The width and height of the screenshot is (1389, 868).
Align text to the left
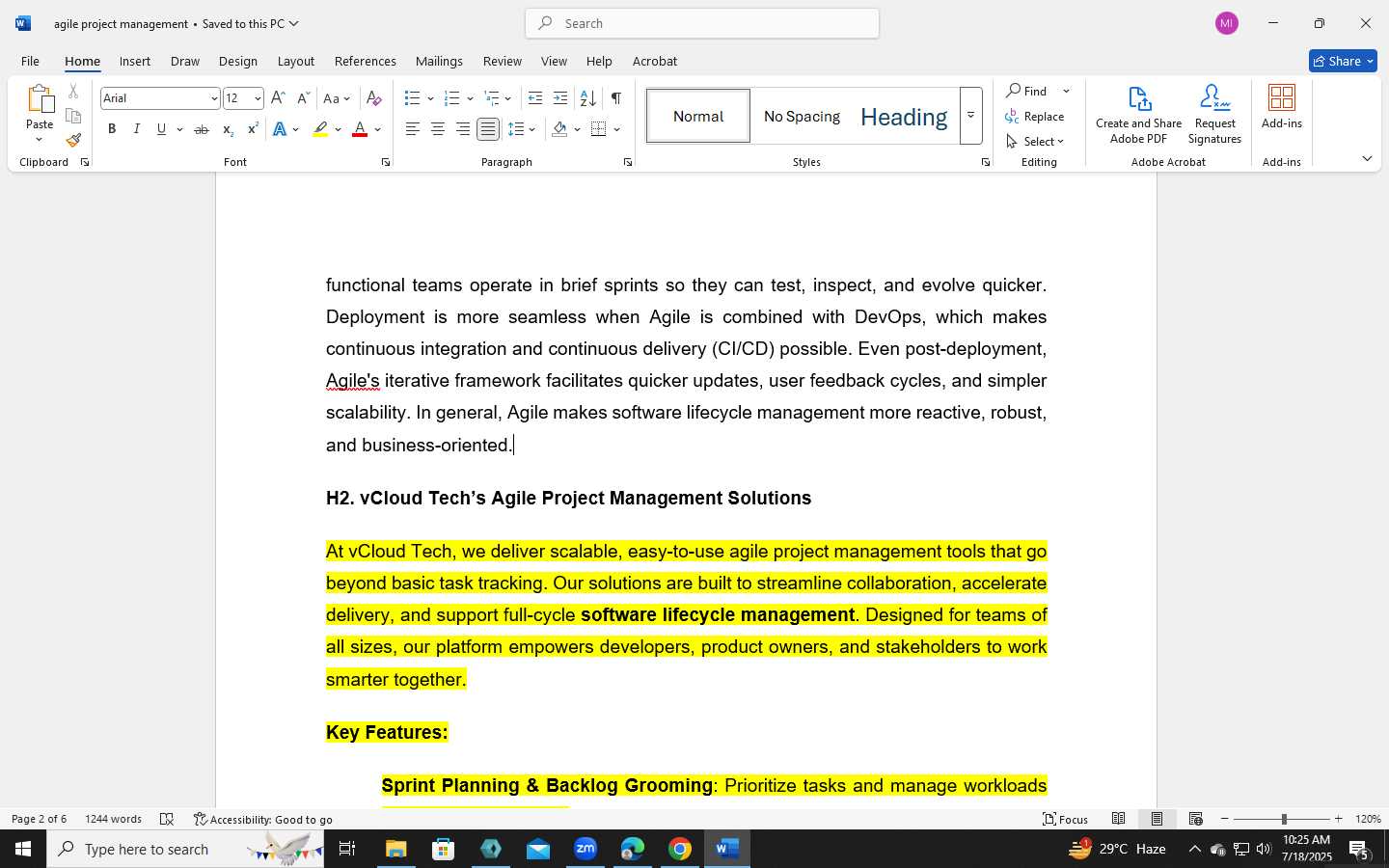point(413,129)
